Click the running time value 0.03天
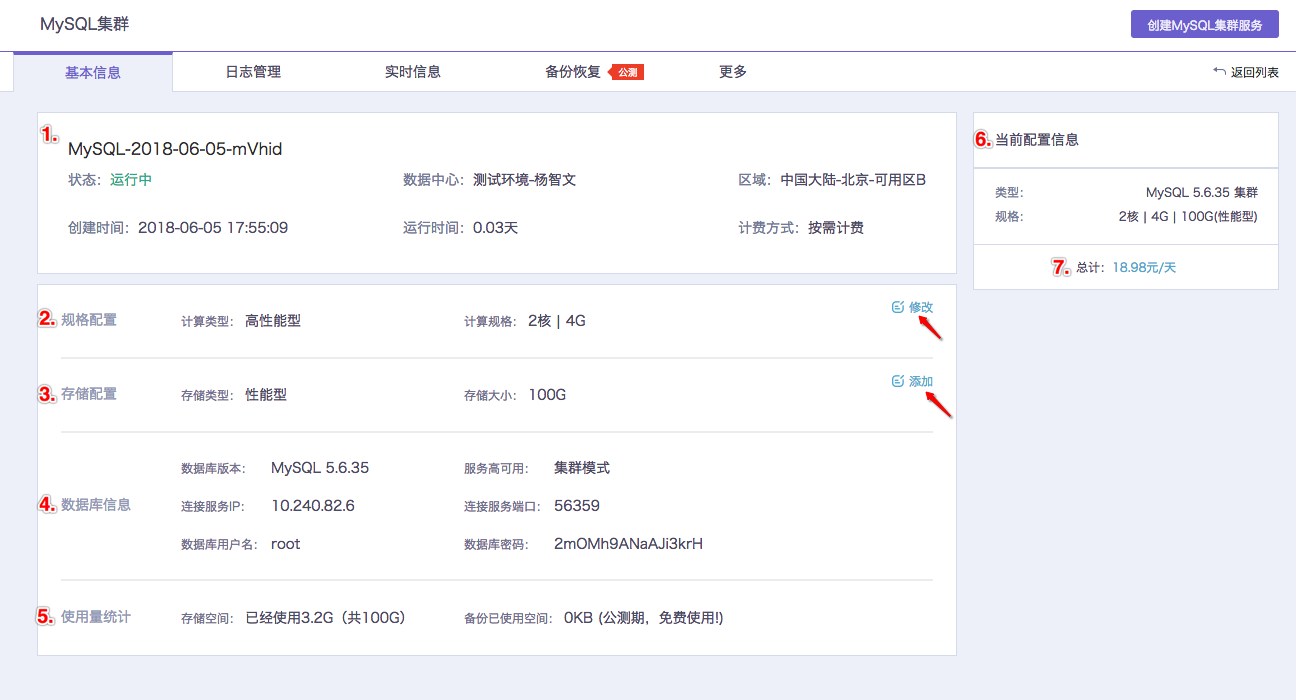The width and height of the screenshot is (1296, 700). coord(495,228)
